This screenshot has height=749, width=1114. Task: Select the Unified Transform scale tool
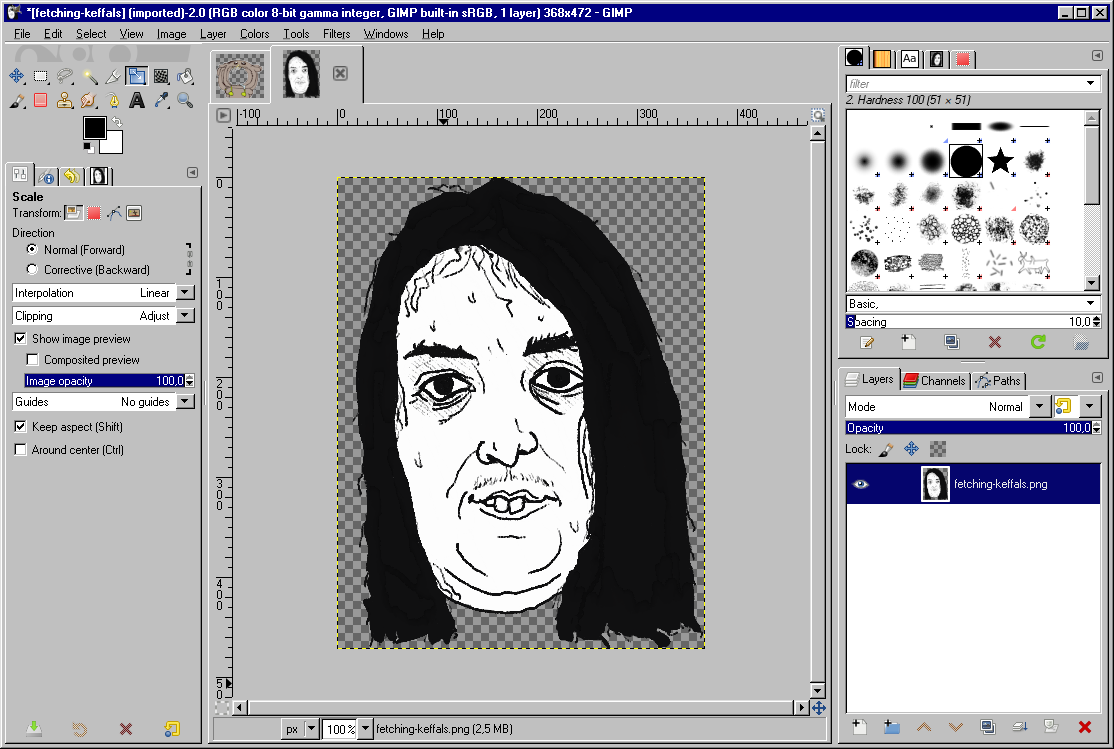pos(136,76)
